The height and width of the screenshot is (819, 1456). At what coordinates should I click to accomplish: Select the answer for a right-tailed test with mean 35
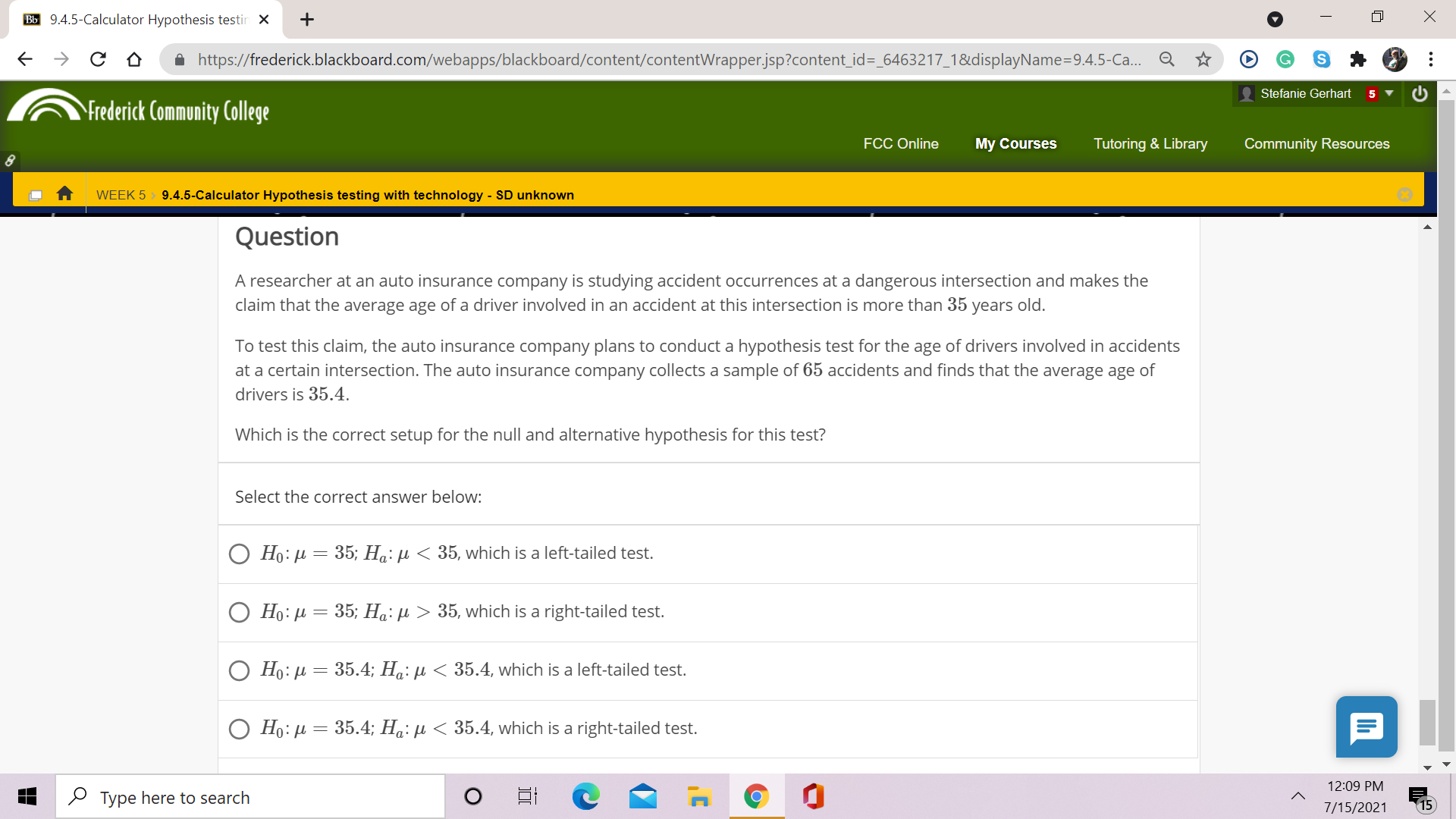239,612
